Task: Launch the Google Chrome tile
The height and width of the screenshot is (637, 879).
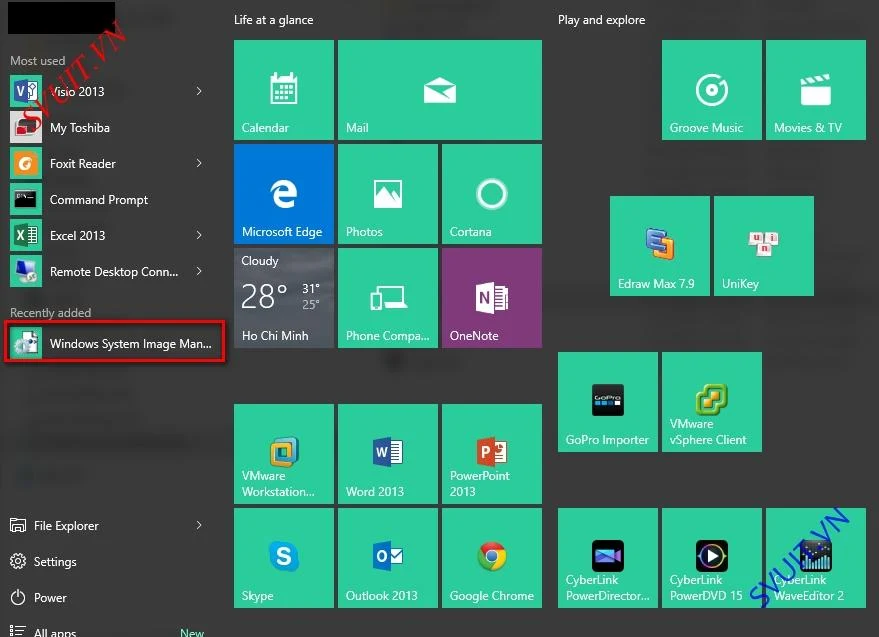Action: [x=492, y=558]
